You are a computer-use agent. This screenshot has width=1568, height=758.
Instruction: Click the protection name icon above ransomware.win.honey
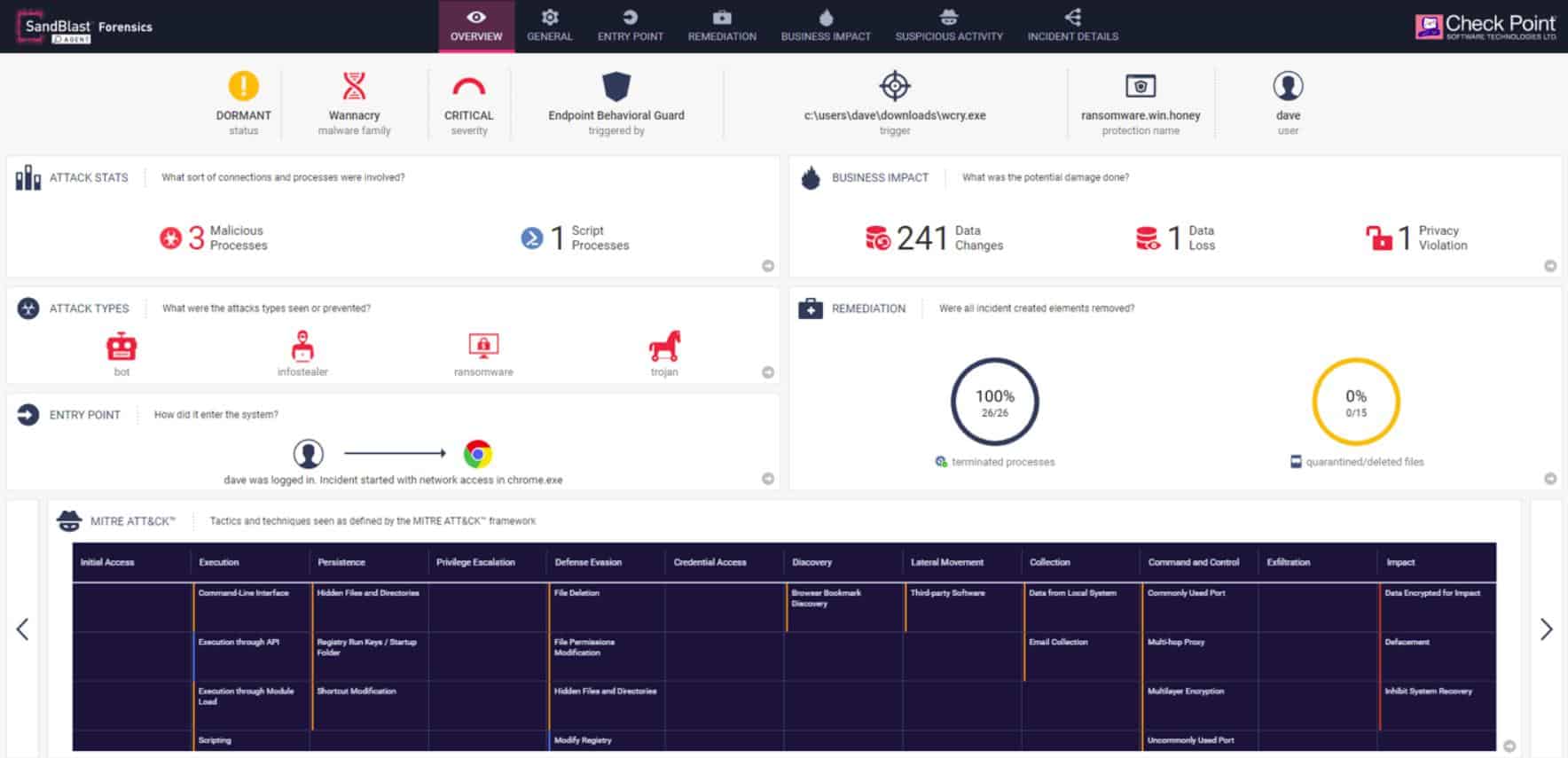[x=1141, y=86]
